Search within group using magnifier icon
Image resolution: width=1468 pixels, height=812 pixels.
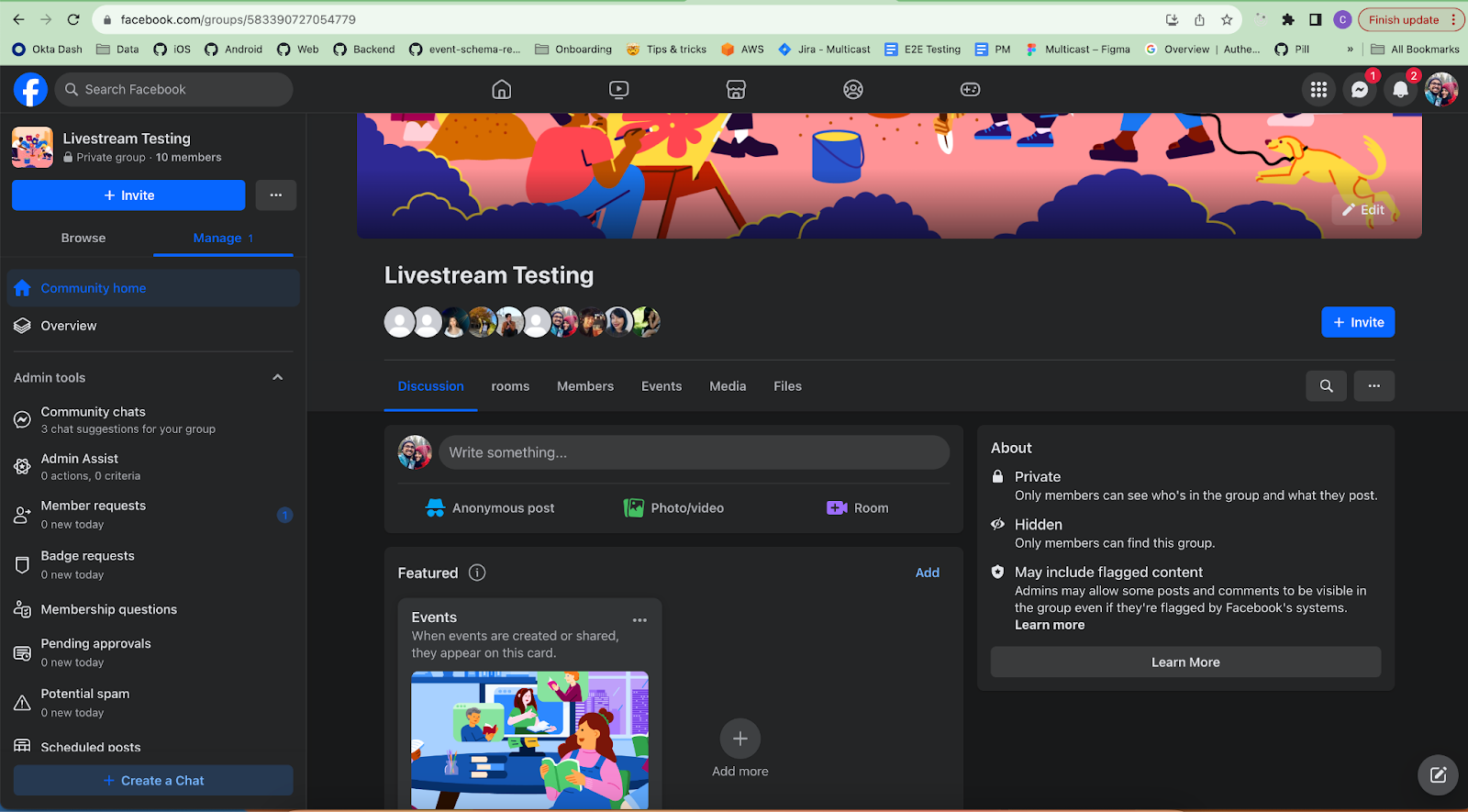1326,386
